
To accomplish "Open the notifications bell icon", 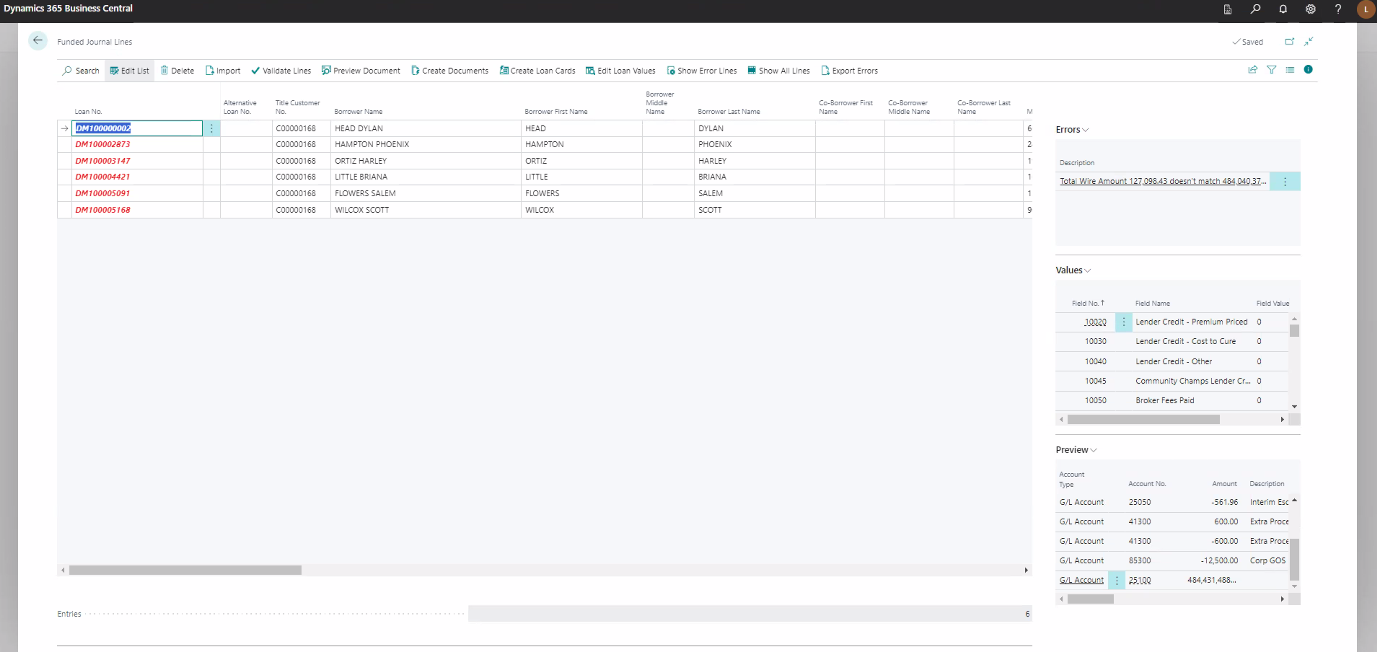I will pyautogui.click(x=1283, y=9).
